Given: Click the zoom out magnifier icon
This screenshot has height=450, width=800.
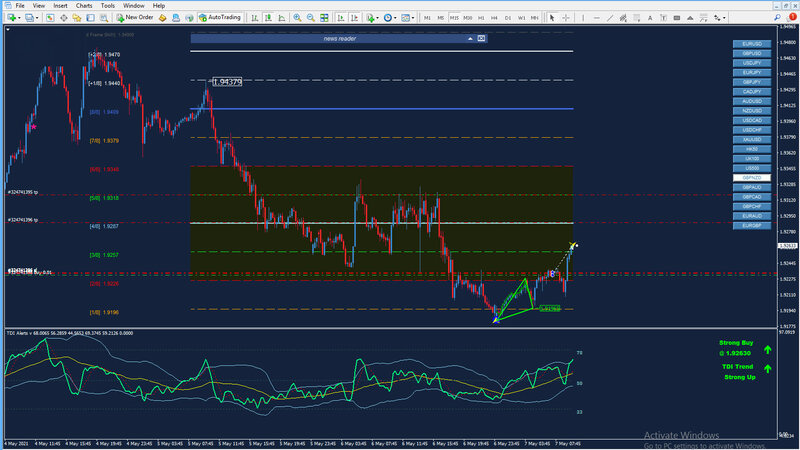Looking at the screenshot, I should [310, 18].
